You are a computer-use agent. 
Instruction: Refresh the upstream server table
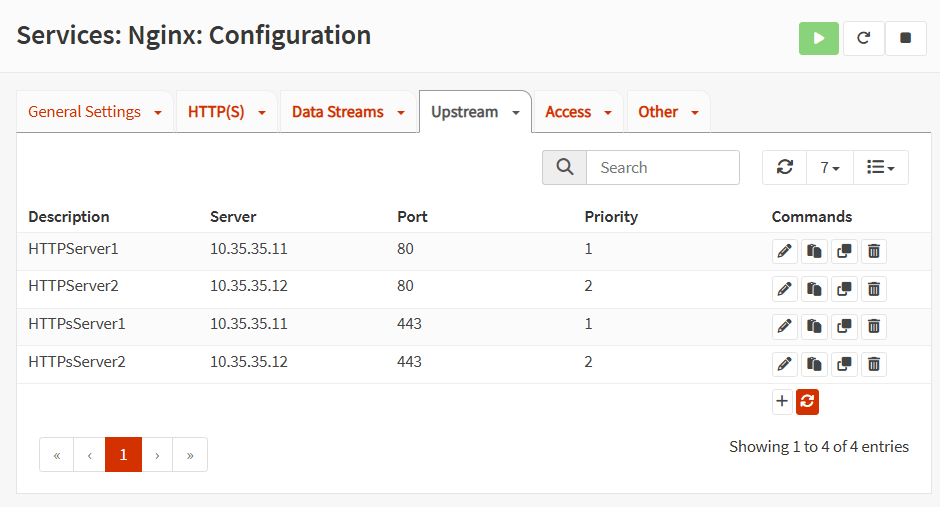point(785,167)
